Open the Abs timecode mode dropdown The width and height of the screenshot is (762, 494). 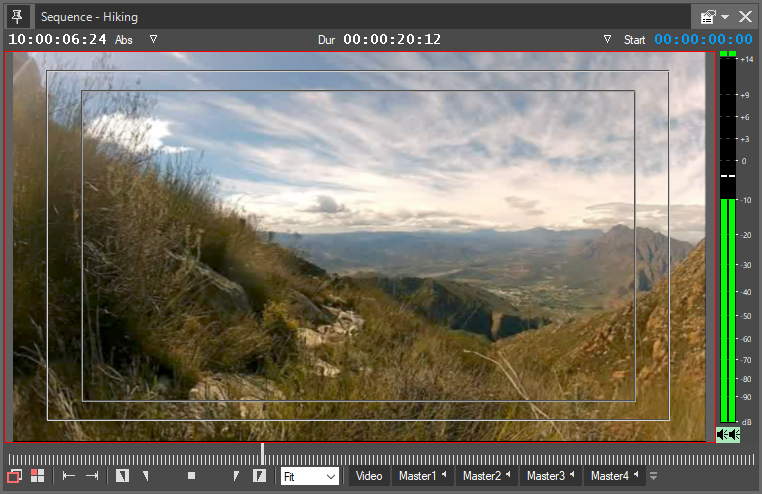pyautogui.click(x=153, y=40)
